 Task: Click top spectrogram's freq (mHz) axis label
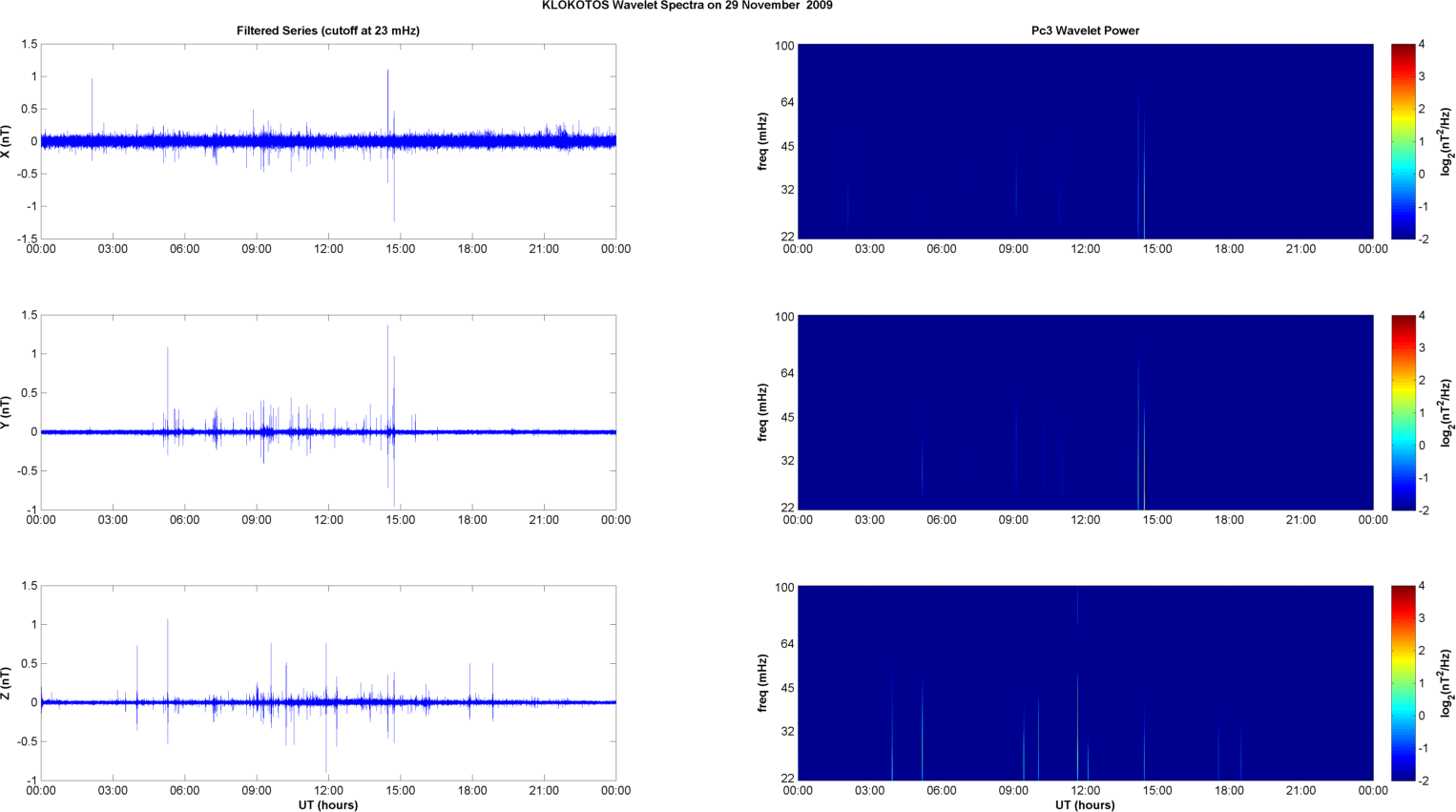[763, 141]
